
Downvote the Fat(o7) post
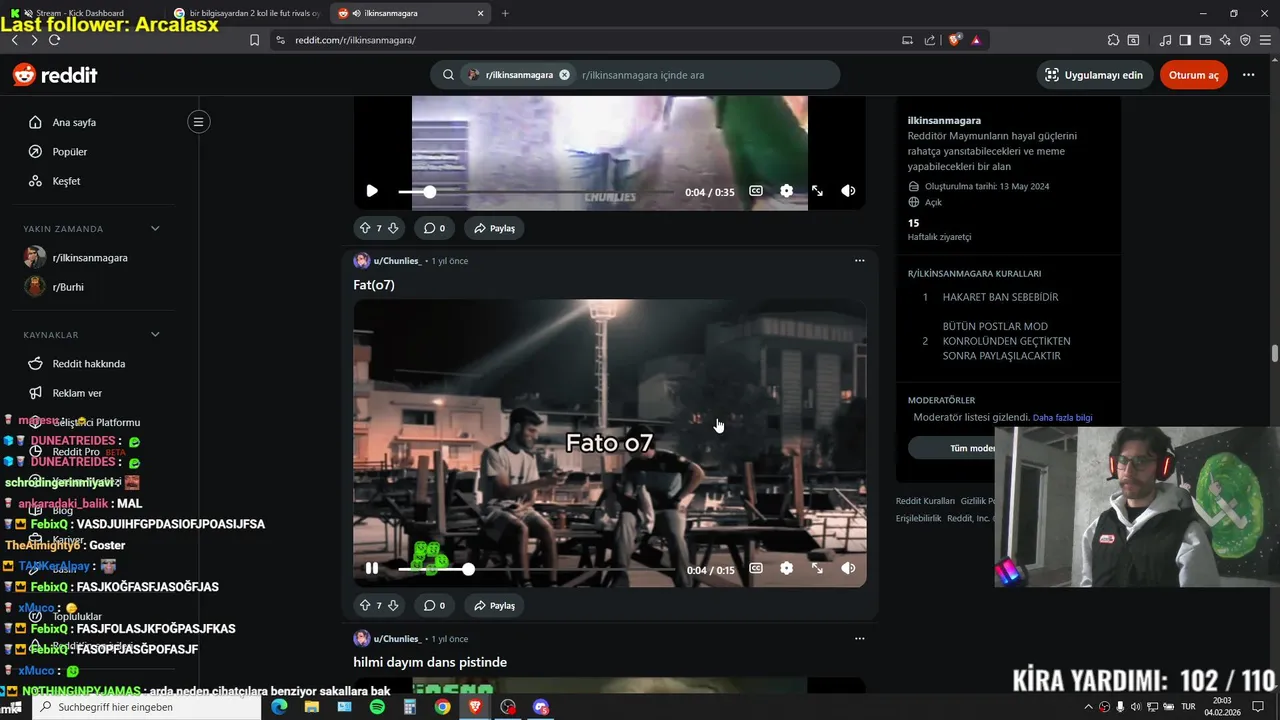click(x=393, y=605)
